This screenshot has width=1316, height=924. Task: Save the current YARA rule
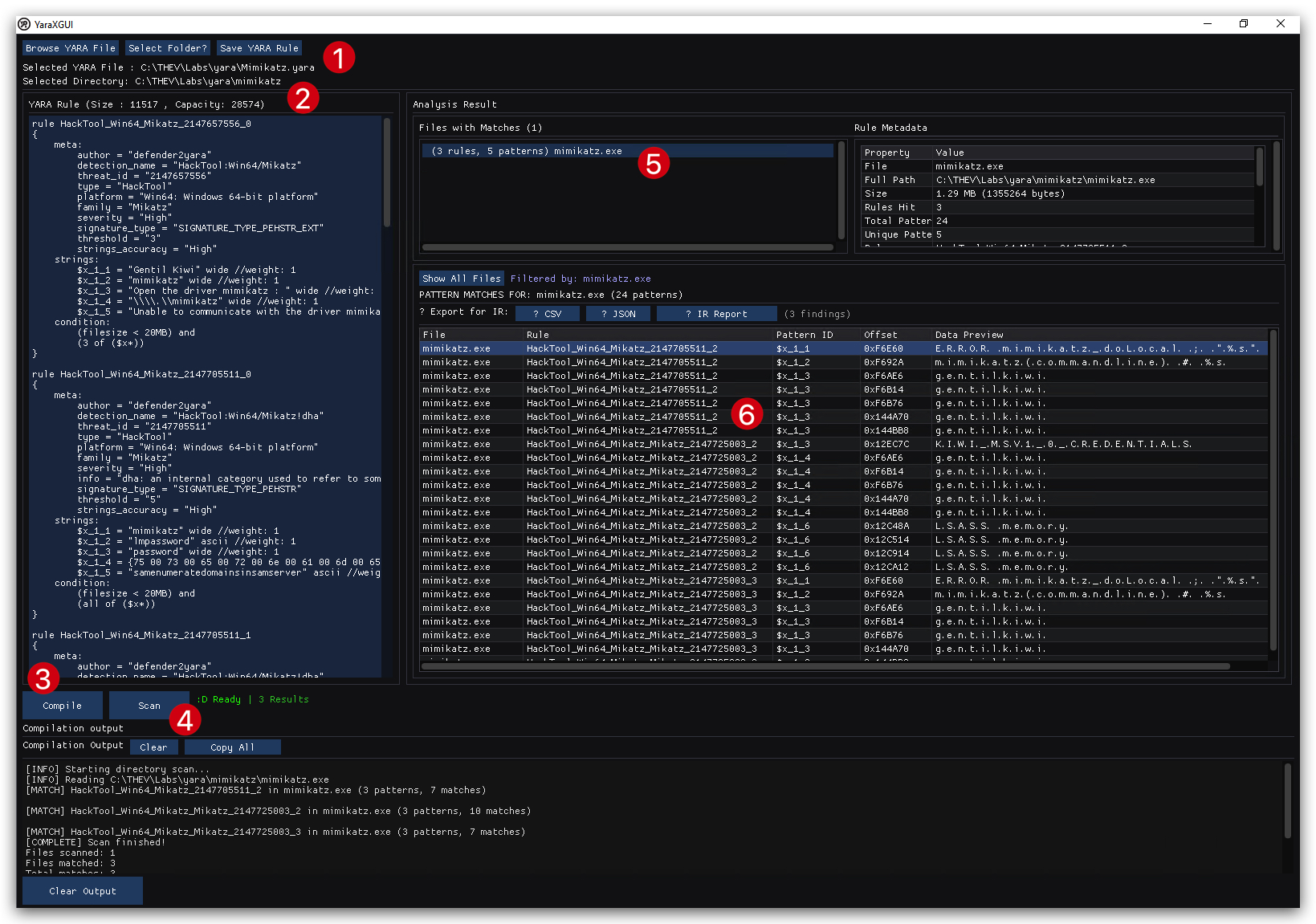[259, 48]
